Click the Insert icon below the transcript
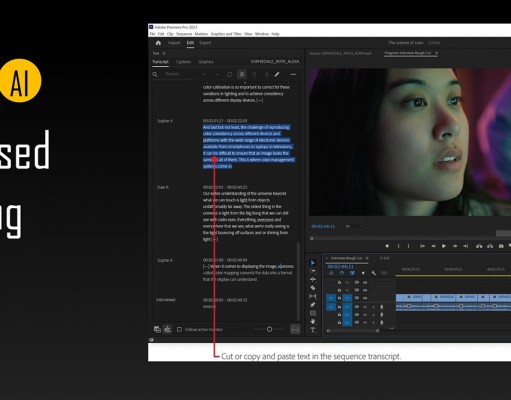Screen dimensions: 511x400 157,329
